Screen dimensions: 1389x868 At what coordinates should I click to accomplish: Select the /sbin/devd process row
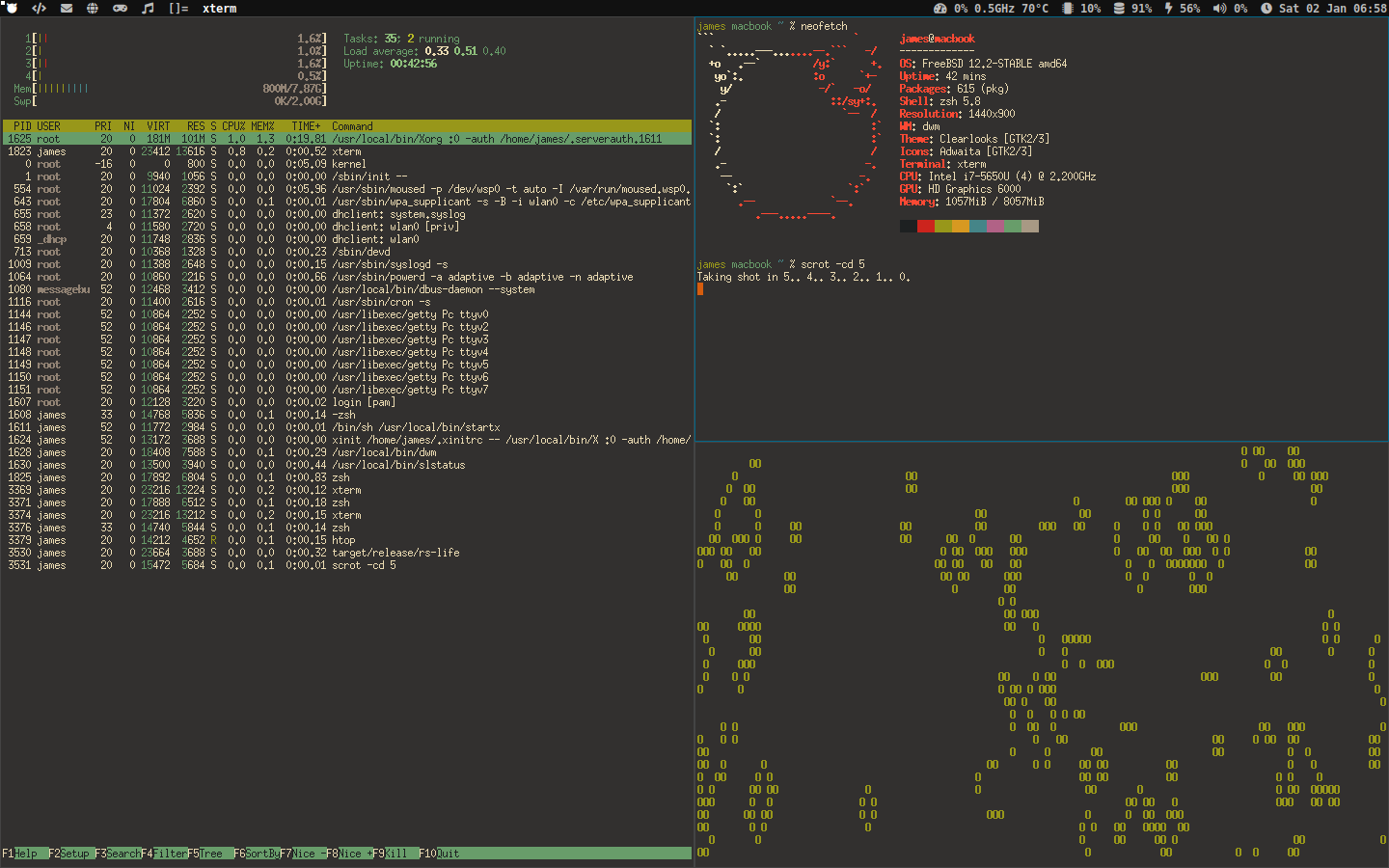pos(347,252)
